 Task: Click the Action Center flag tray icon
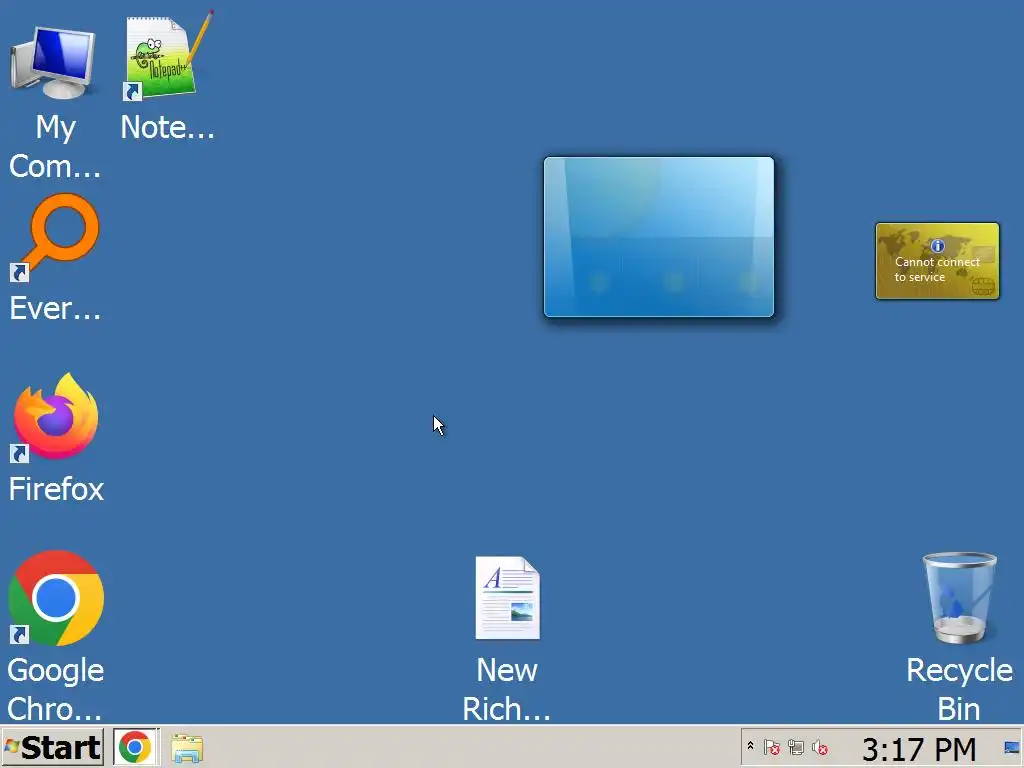(x=771, y=747)
